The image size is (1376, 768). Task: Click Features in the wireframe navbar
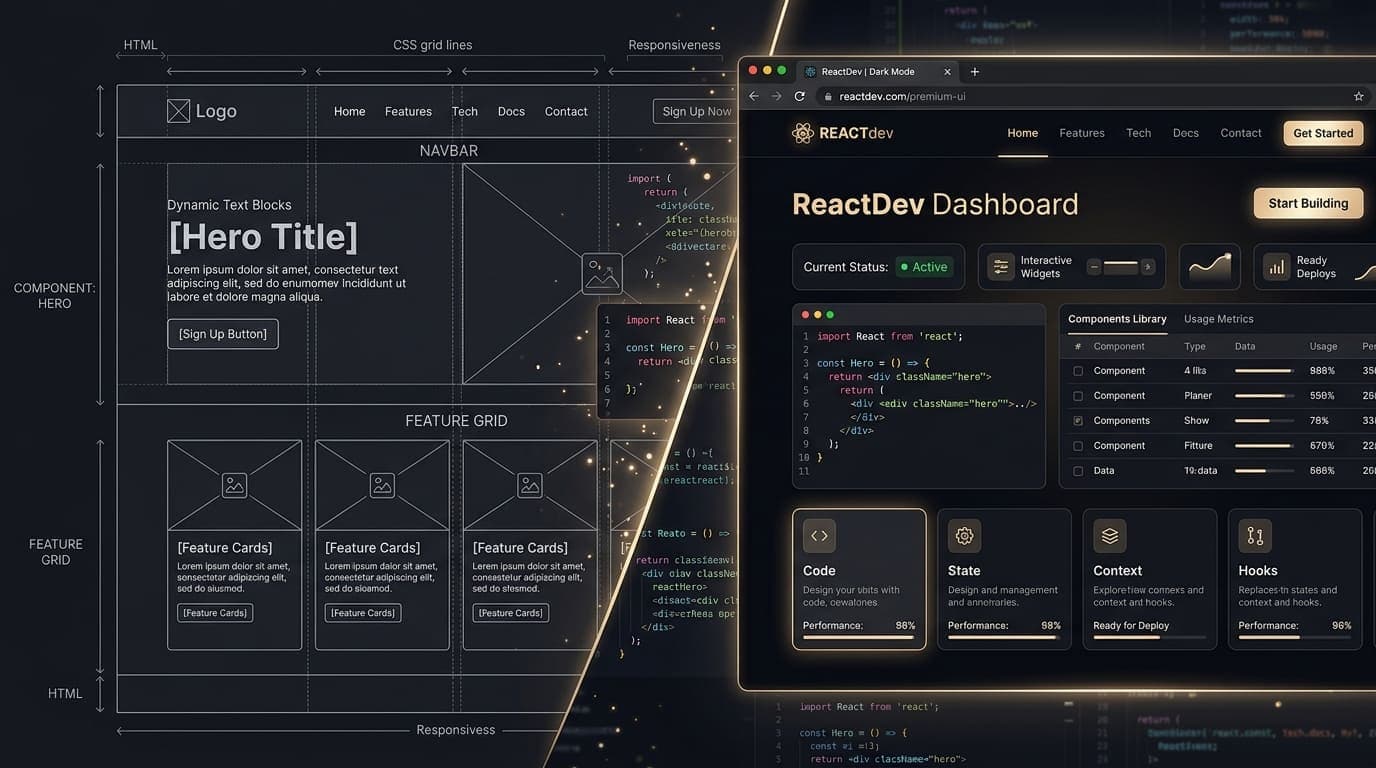click(408, 112)
